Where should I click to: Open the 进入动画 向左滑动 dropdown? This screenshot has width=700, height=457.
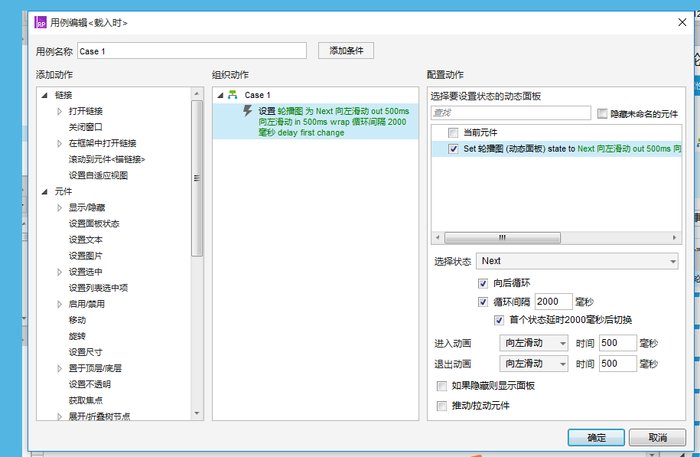(534, 343)
